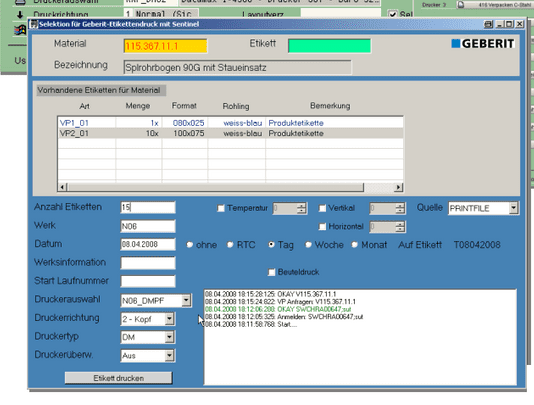Click the log line Anmelden SWCHRA00647
The image size is (534, 405).
tap(284, 317)
